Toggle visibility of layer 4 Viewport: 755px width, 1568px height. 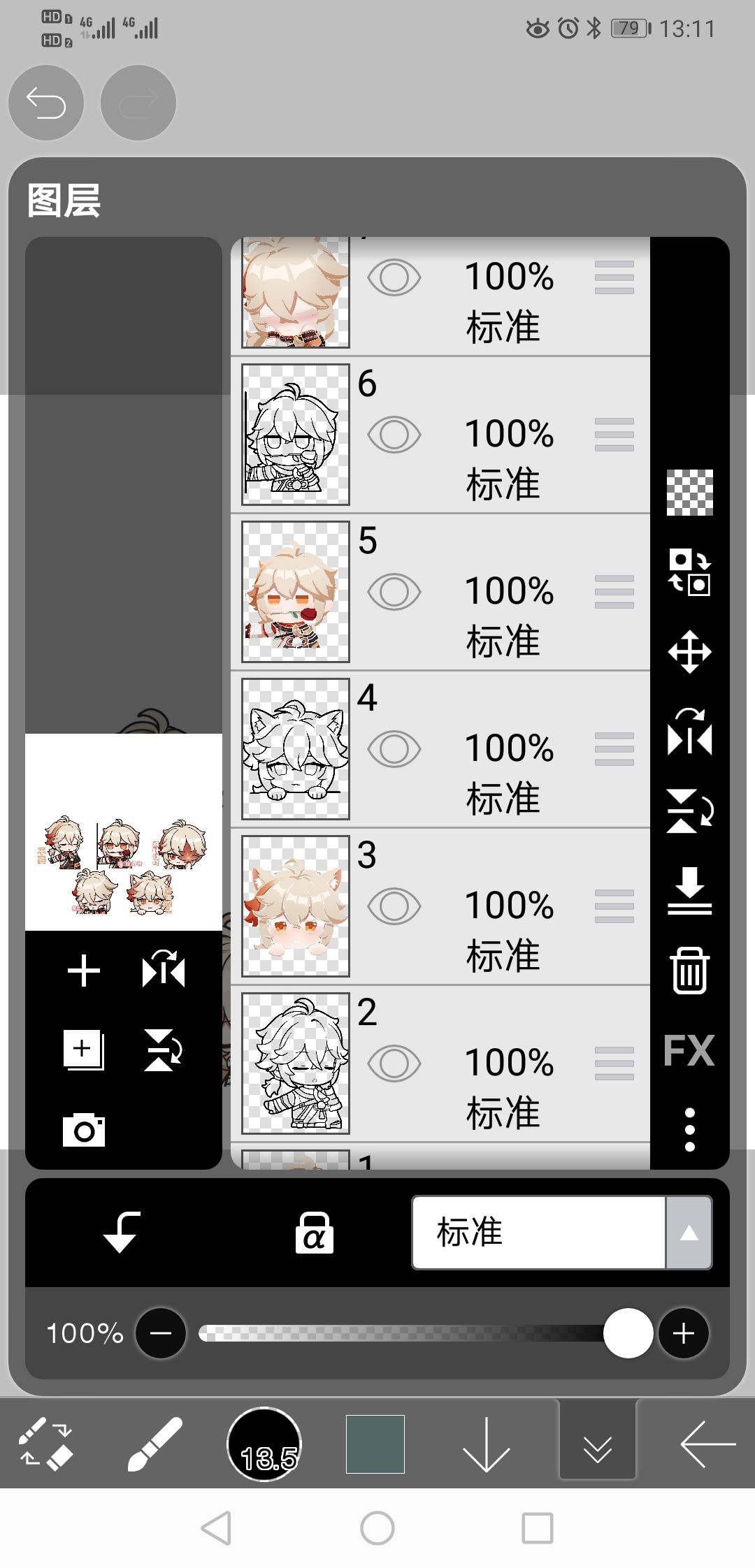pos(394,749)
